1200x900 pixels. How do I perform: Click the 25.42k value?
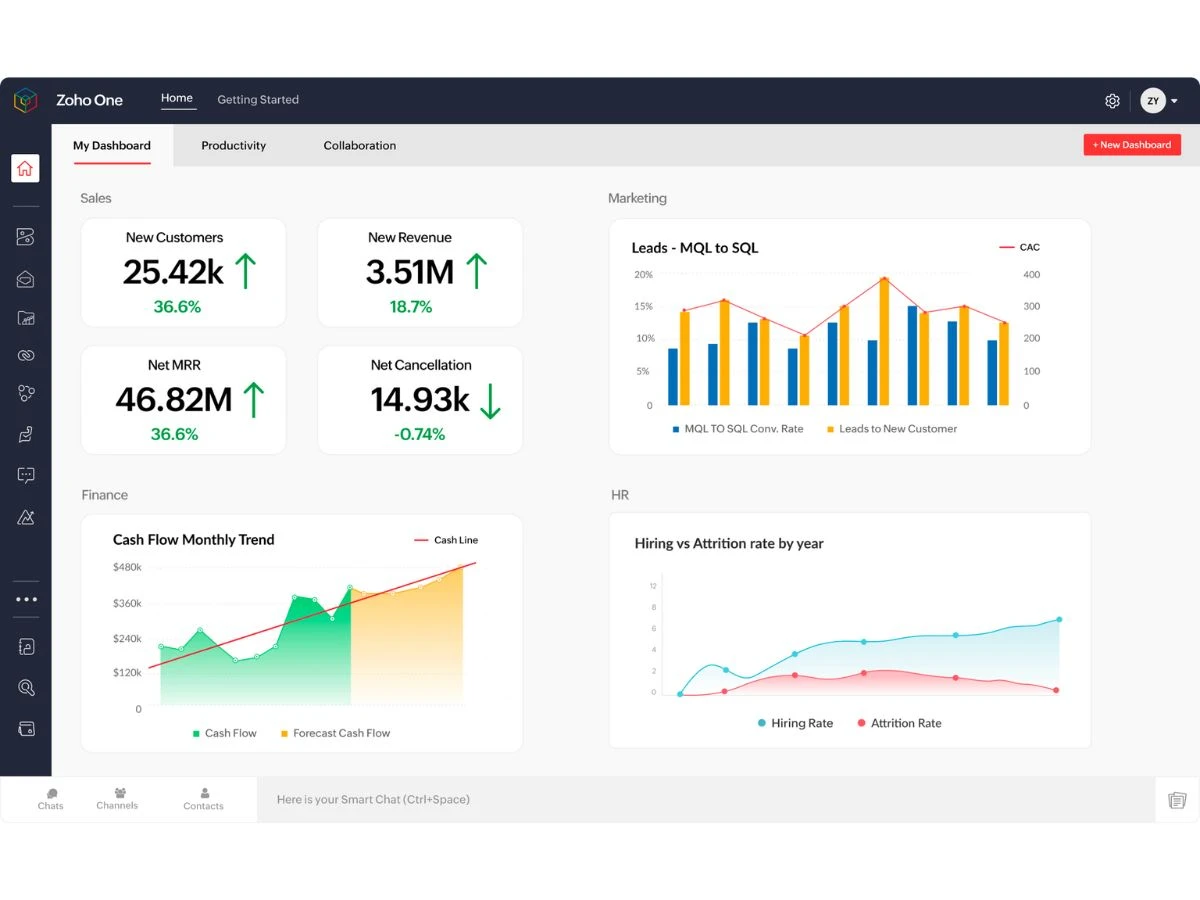173,272
